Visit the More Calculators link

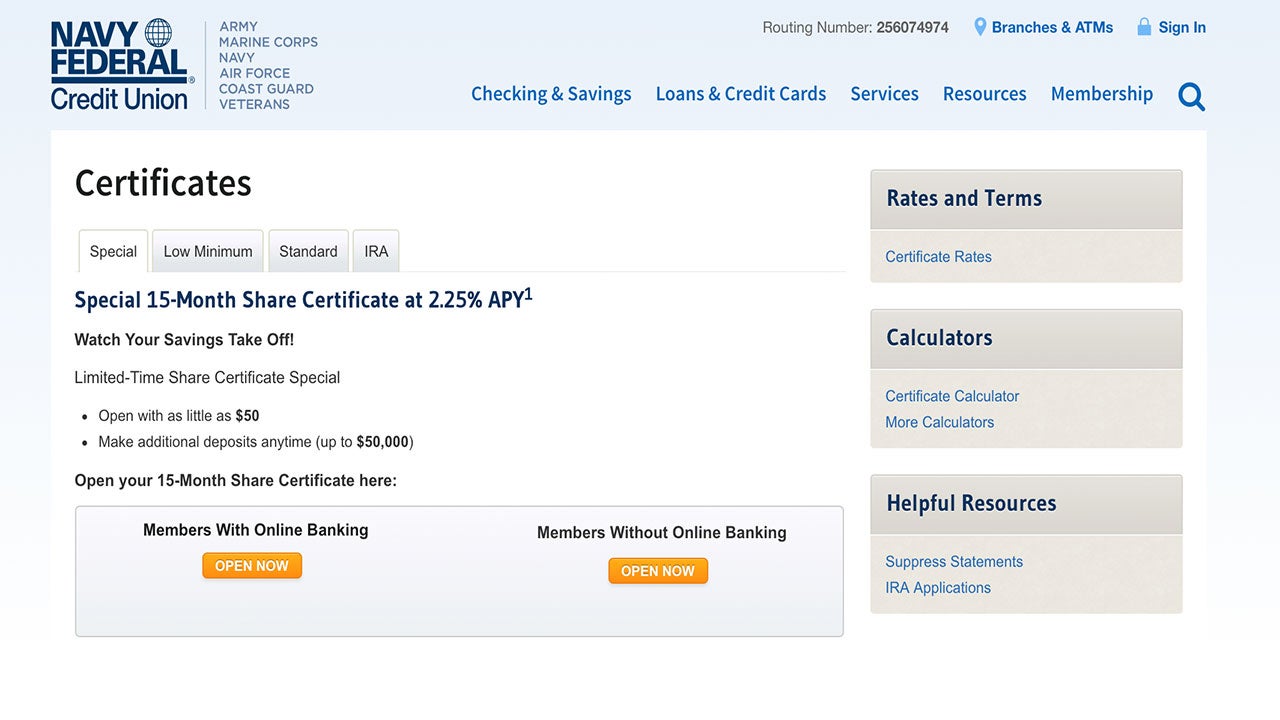(939, 422)
